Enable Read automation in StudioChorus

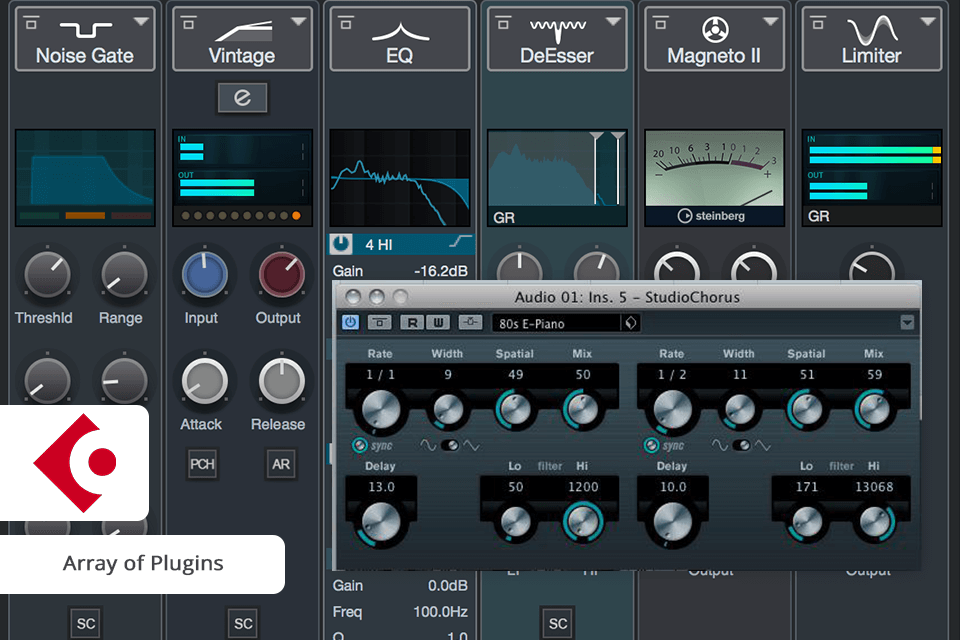411,322
